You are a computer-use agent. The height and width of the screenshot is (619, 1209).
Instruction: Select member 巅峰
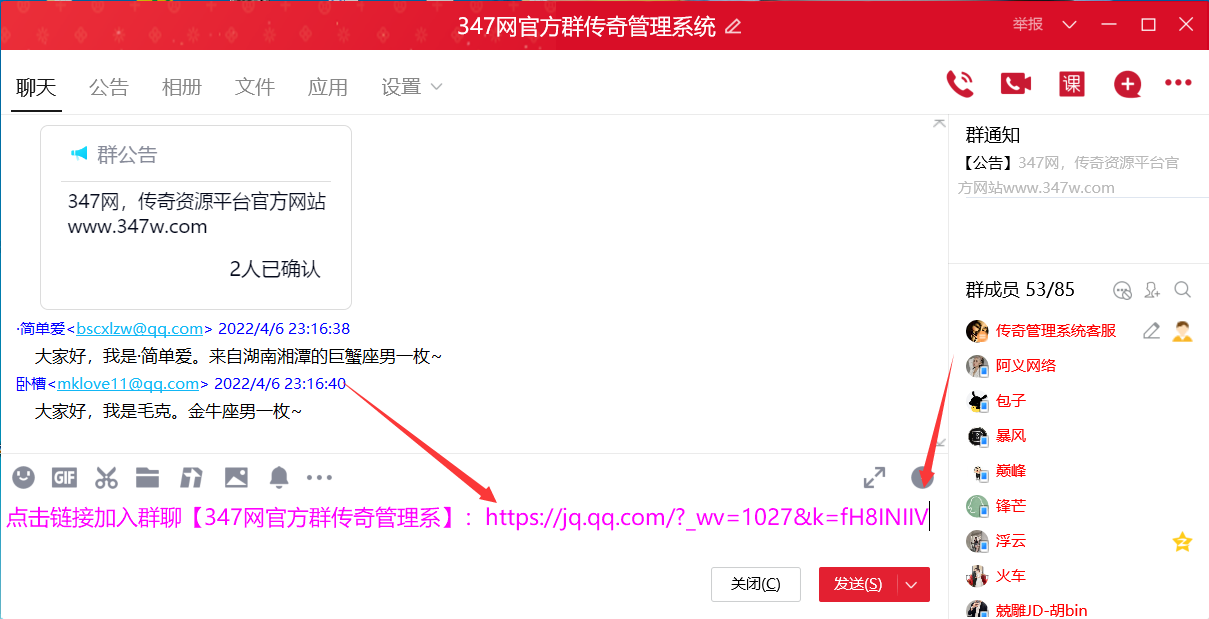click(1011, 471)
